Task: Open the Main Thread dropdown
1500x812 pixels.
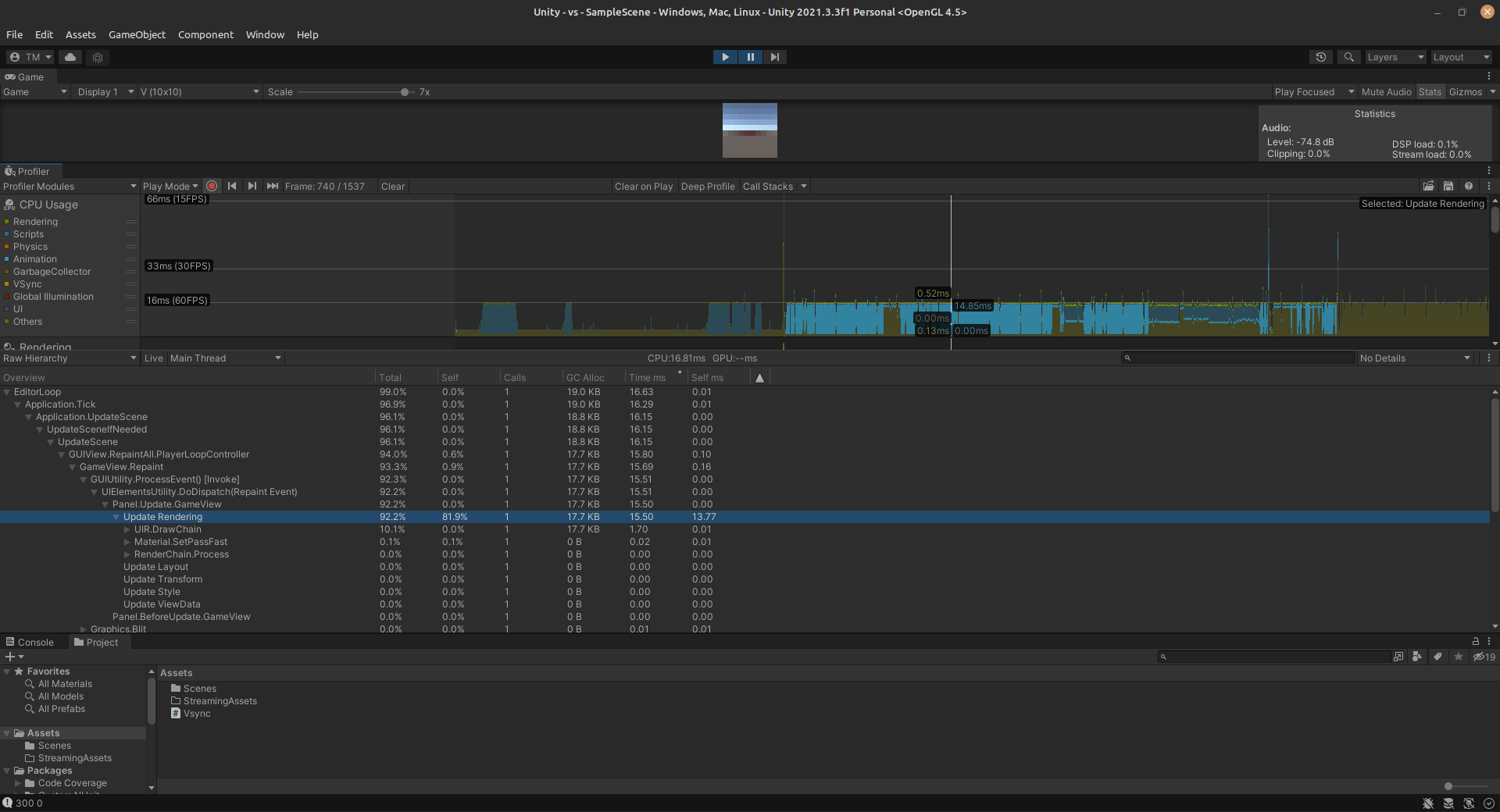Action: [x=225, y=358]
